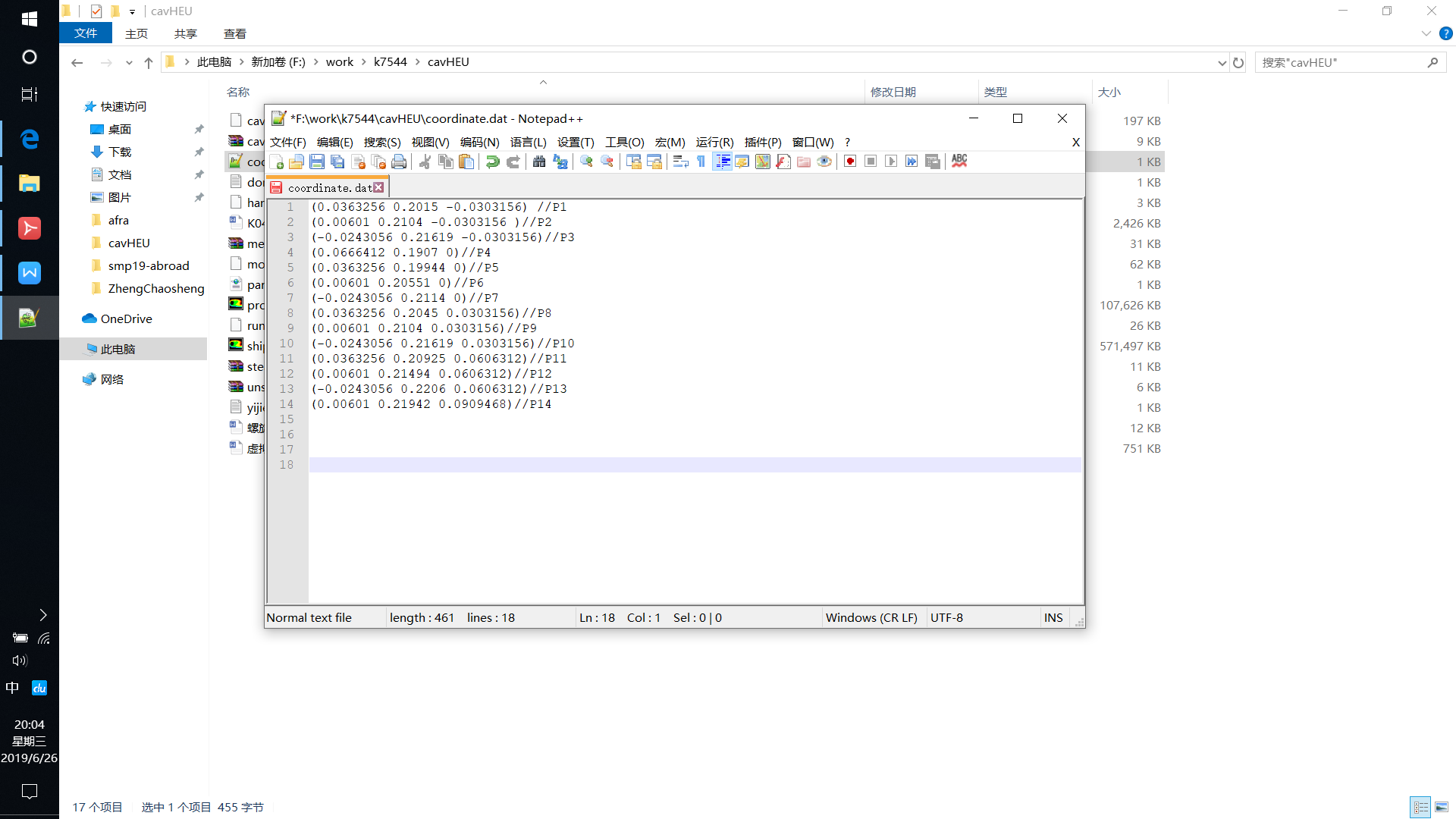1456x819 pixels.
Task: Switch to the 查看 ribbon tab
Action: click(234, 33)
